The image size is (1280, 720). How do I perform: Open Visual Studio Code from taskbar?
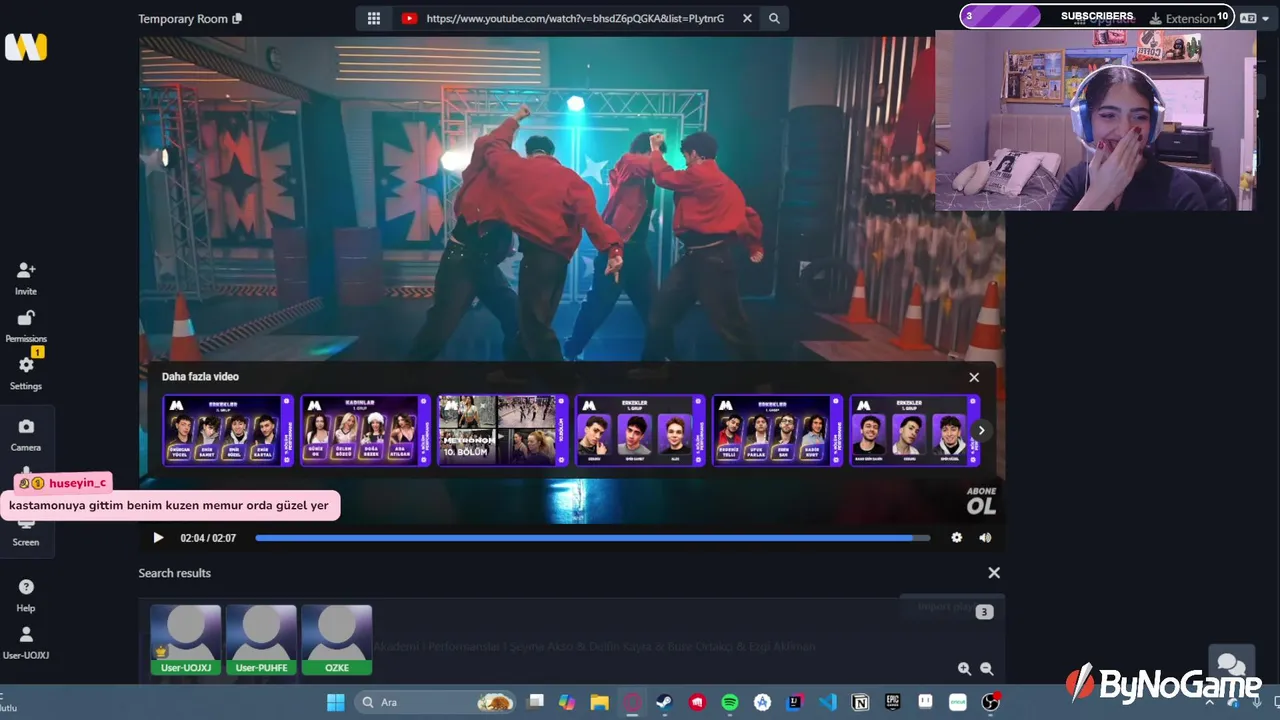pos(828,702)
